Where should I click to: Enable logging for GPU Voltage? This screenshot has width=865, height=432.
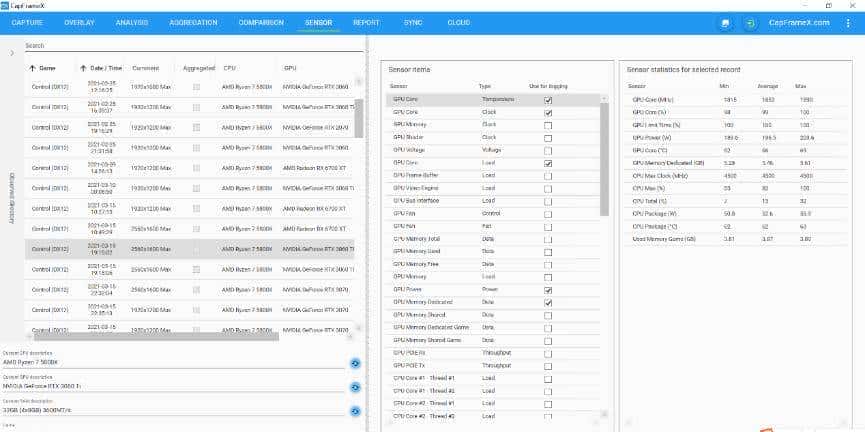click(548, 151)
